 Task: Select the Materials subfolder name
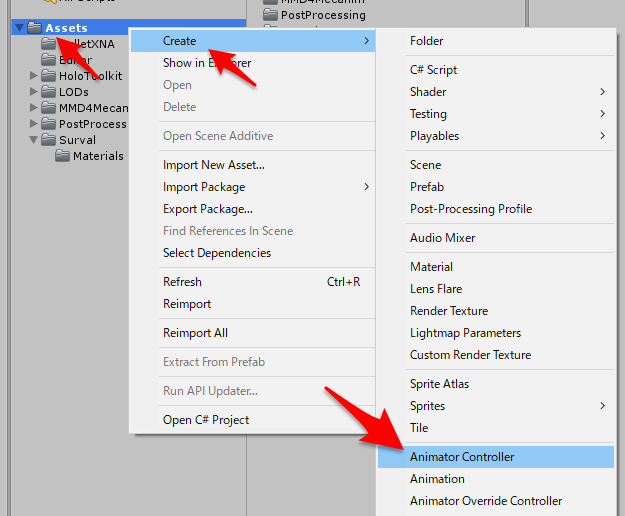98,156
